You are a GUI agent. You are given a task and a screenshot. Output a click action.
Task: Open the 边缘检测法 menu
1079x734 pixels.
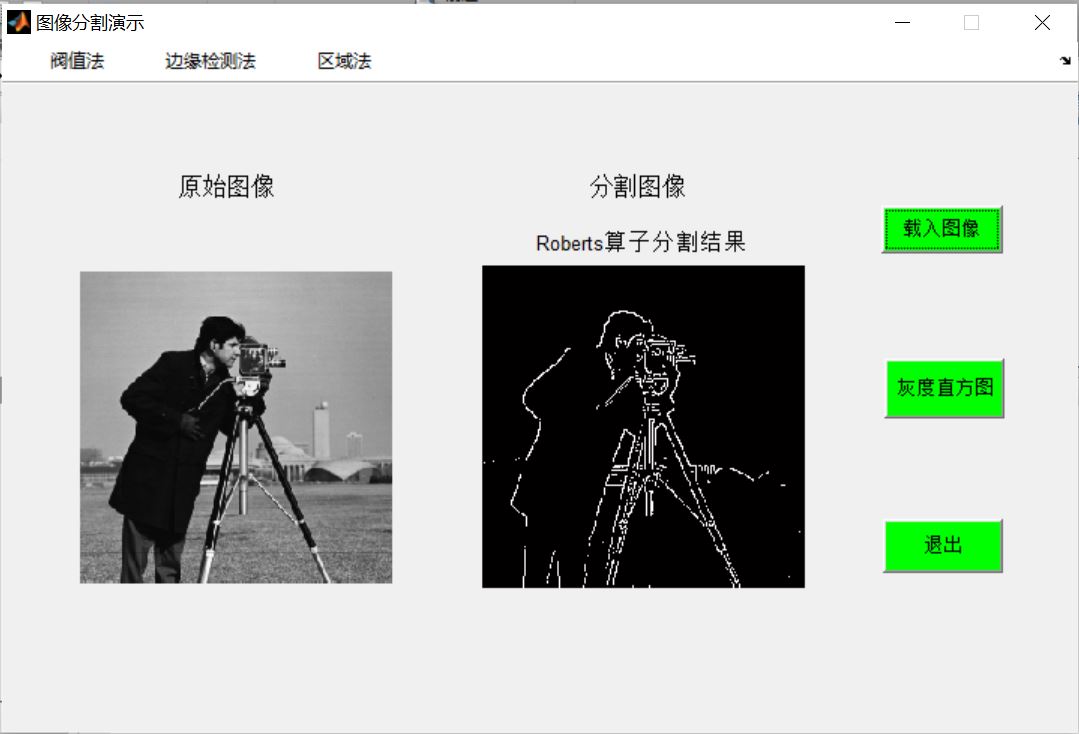coord(211,61)
